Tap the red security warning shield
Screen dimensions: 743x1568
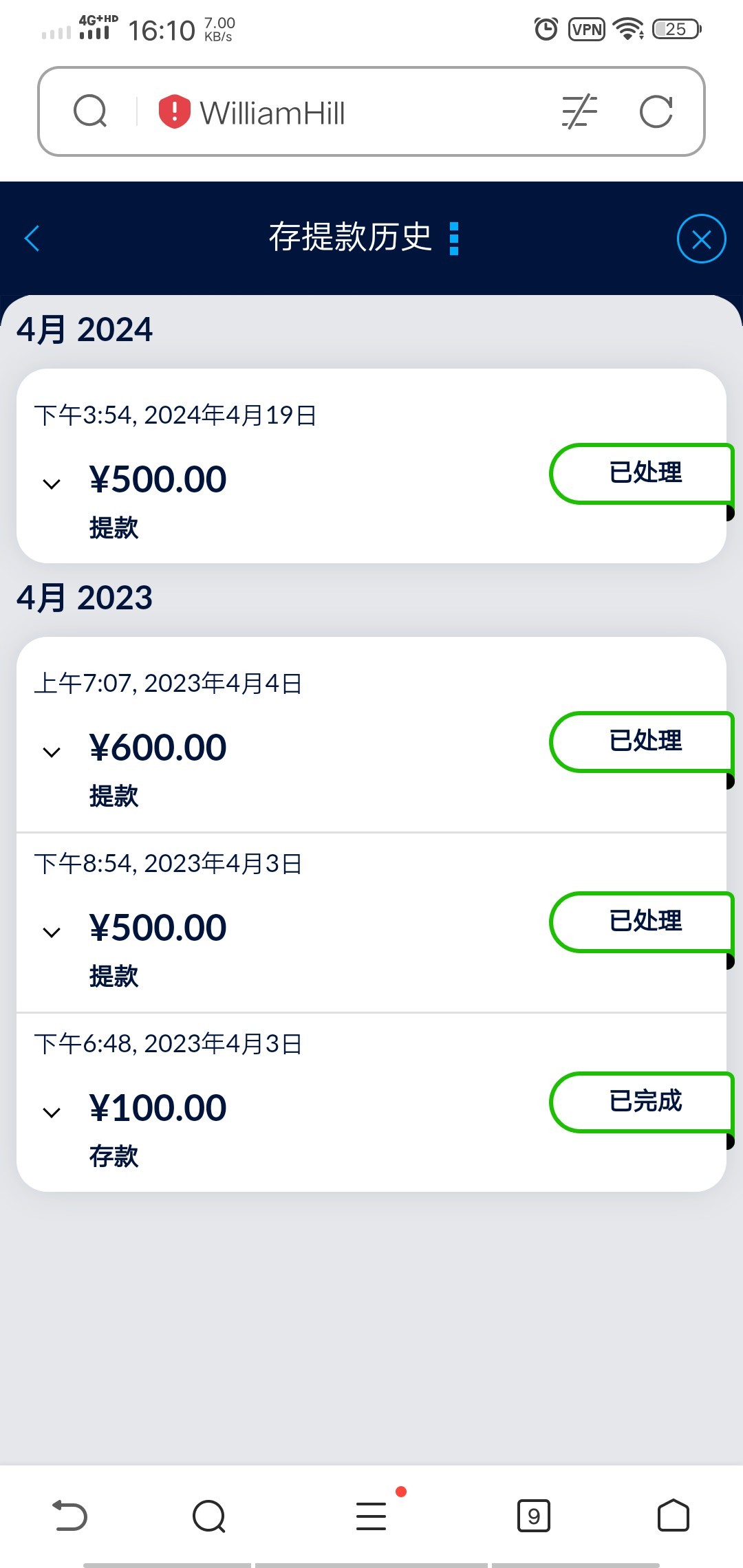(174, 111)
